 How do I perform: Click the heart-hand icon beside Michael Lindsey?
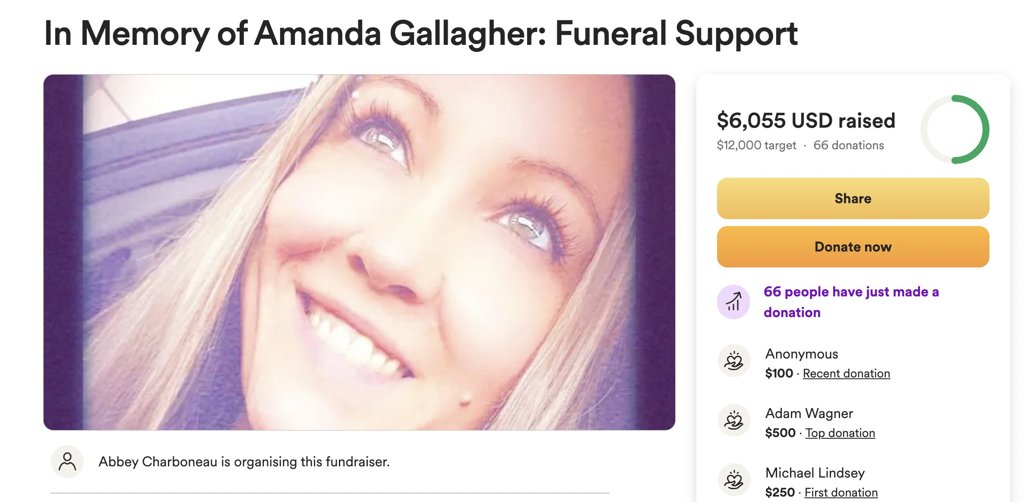(x=733, y=480)
